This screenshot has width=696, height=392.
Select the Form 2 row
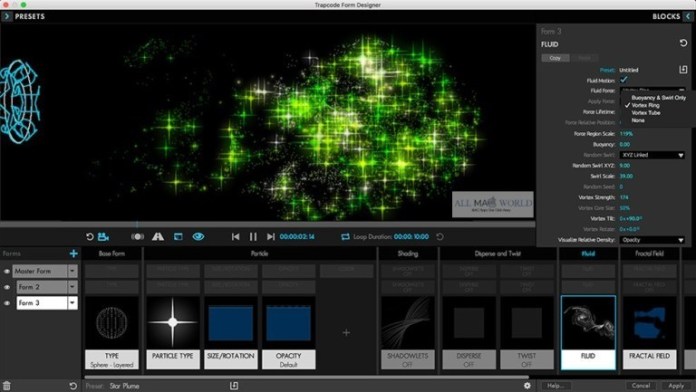(x=42, y=287)
